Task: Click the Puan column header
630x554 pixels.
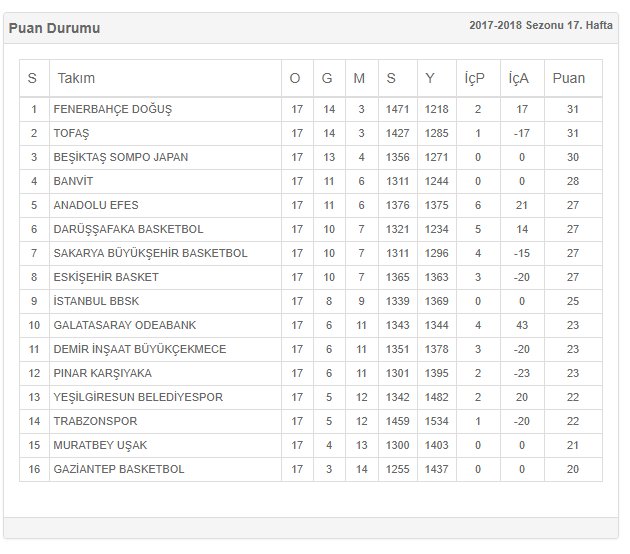Action: [569, 78]
